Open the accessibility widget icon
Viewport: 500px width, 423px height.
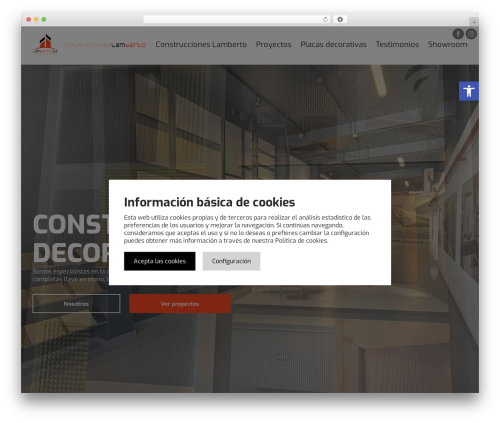(x=469, y=91)
